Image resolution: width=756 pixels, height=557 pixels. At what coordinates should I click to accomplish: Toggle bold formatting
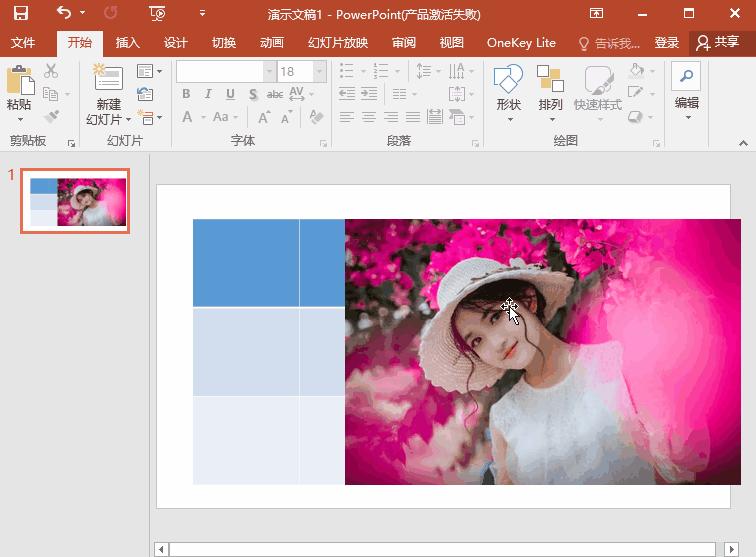186,94
